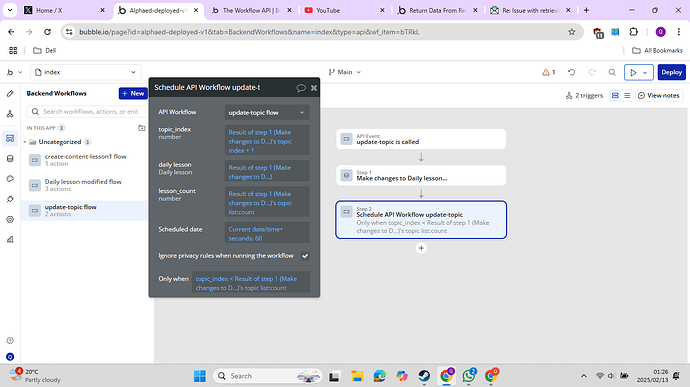The height and width of the screenshot is (387, 690).
Task: Click the issue checker warning icon
Action: 548,72
